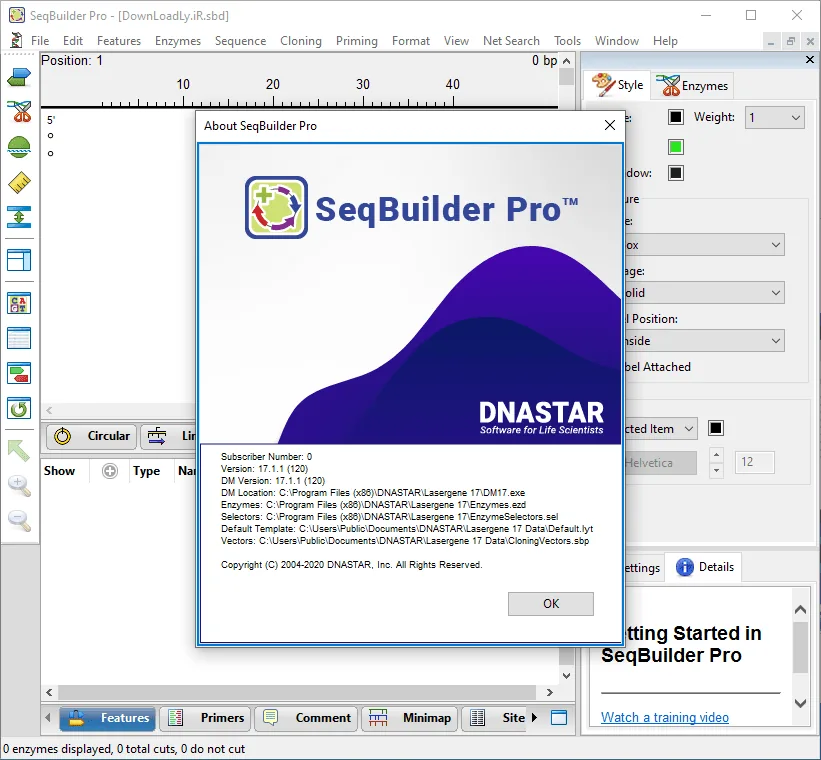Click the green gel simulation icon
The height and width of the screenshot is (760, 821).
coord(19,147)
